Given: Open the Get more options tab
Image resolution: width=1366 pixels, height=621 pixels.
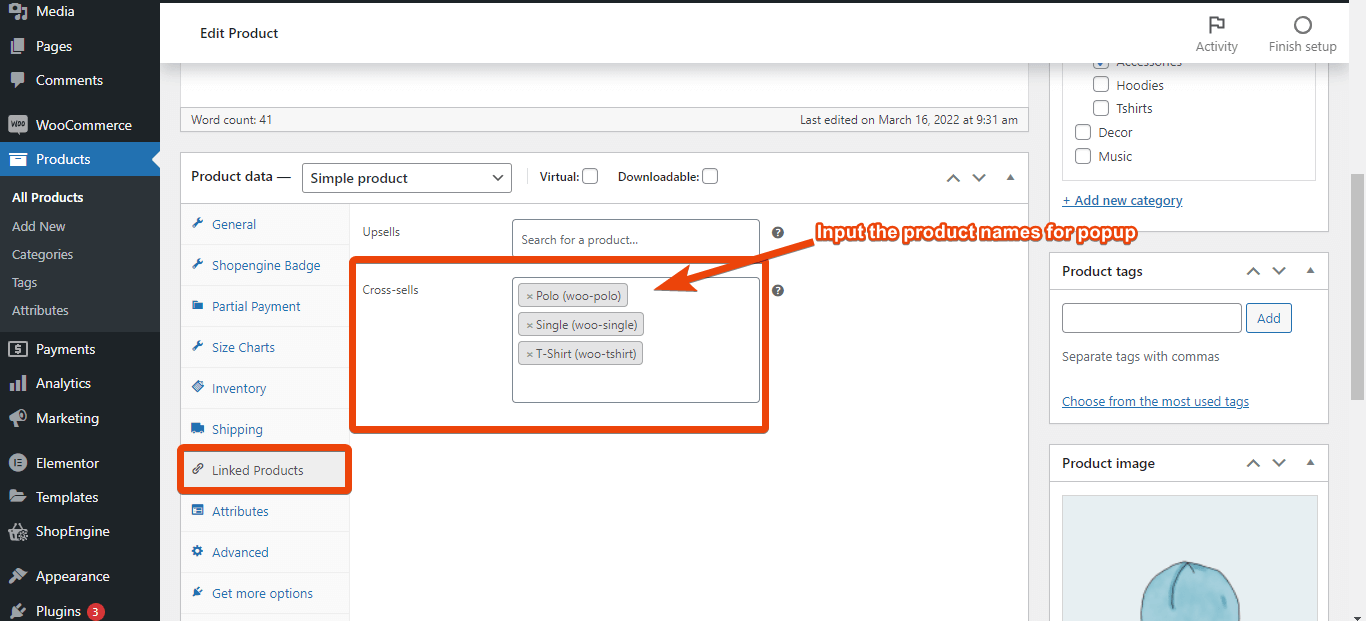Looking at the screenshot, I should pos(265,593).
